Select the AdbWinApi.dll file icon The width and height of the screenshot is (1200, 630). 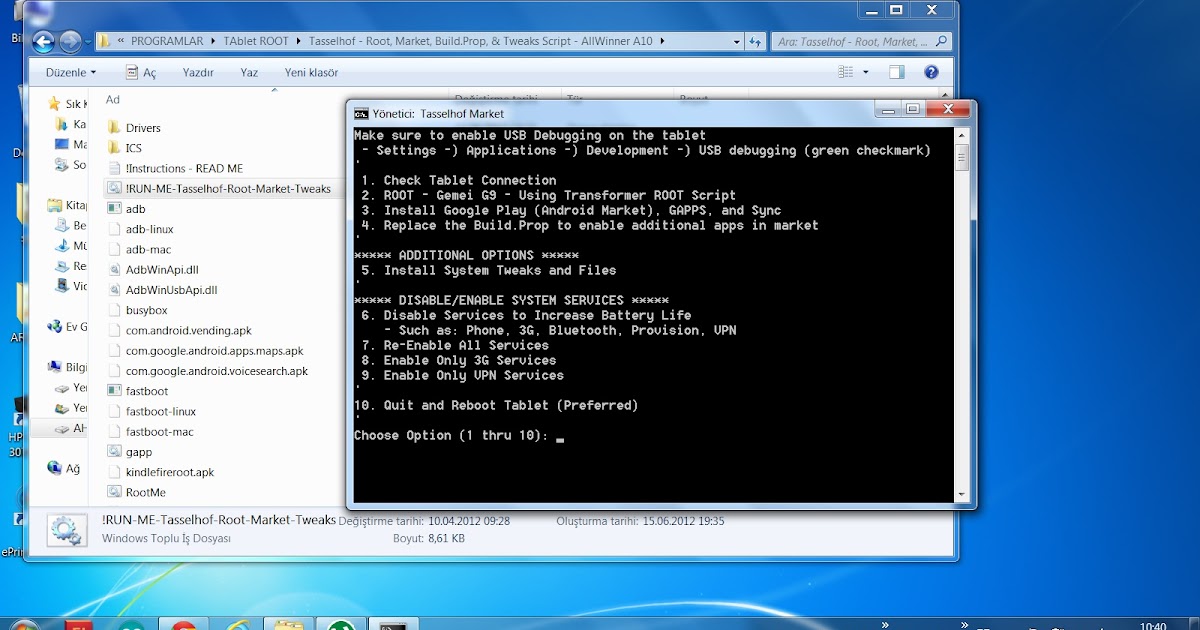point(113,270)
